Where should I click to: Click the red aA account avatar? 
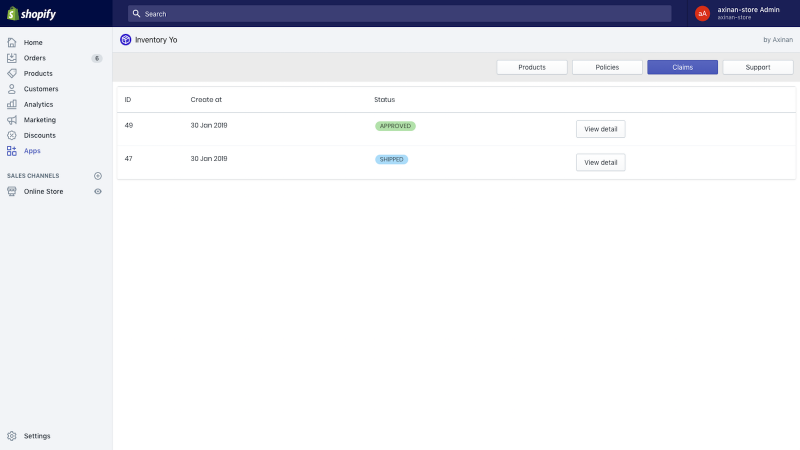703,14
